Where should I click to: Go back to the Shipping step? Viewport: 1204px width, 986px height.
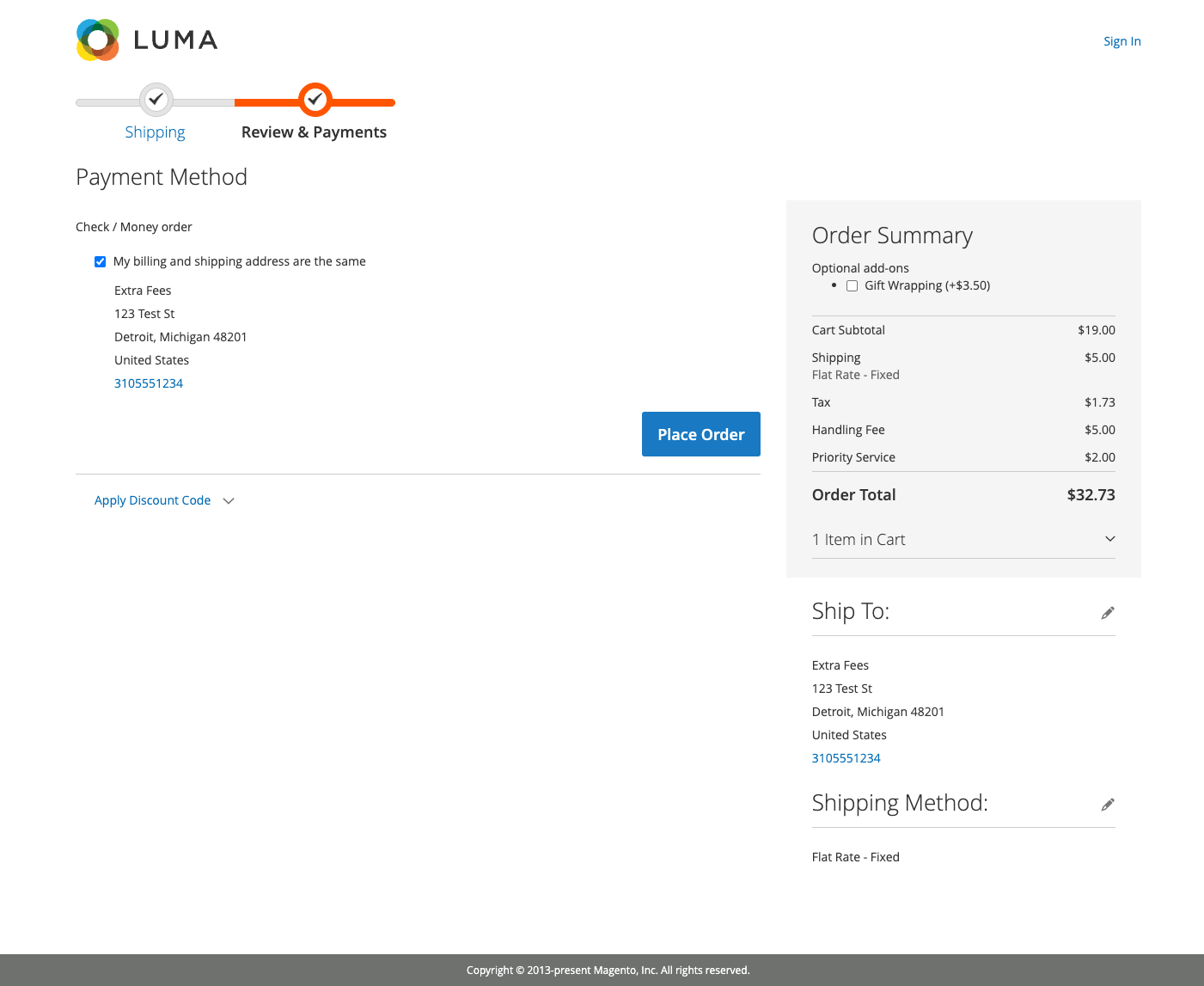click(x=155, y=132)
